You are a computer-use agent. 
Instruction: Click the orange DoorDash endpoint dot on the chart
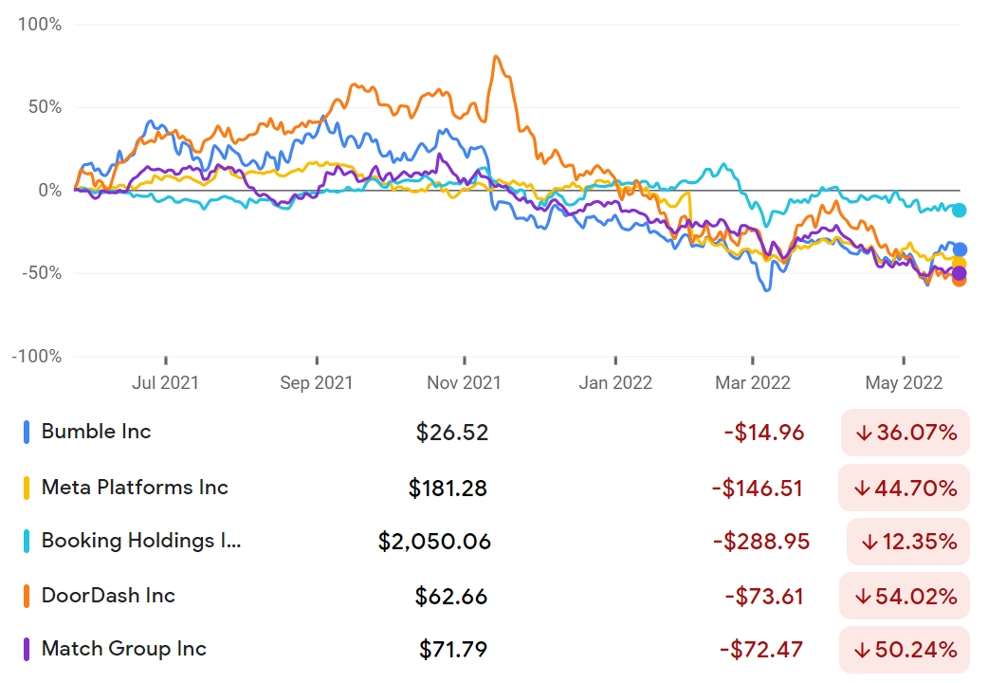(x=960, y=280)
